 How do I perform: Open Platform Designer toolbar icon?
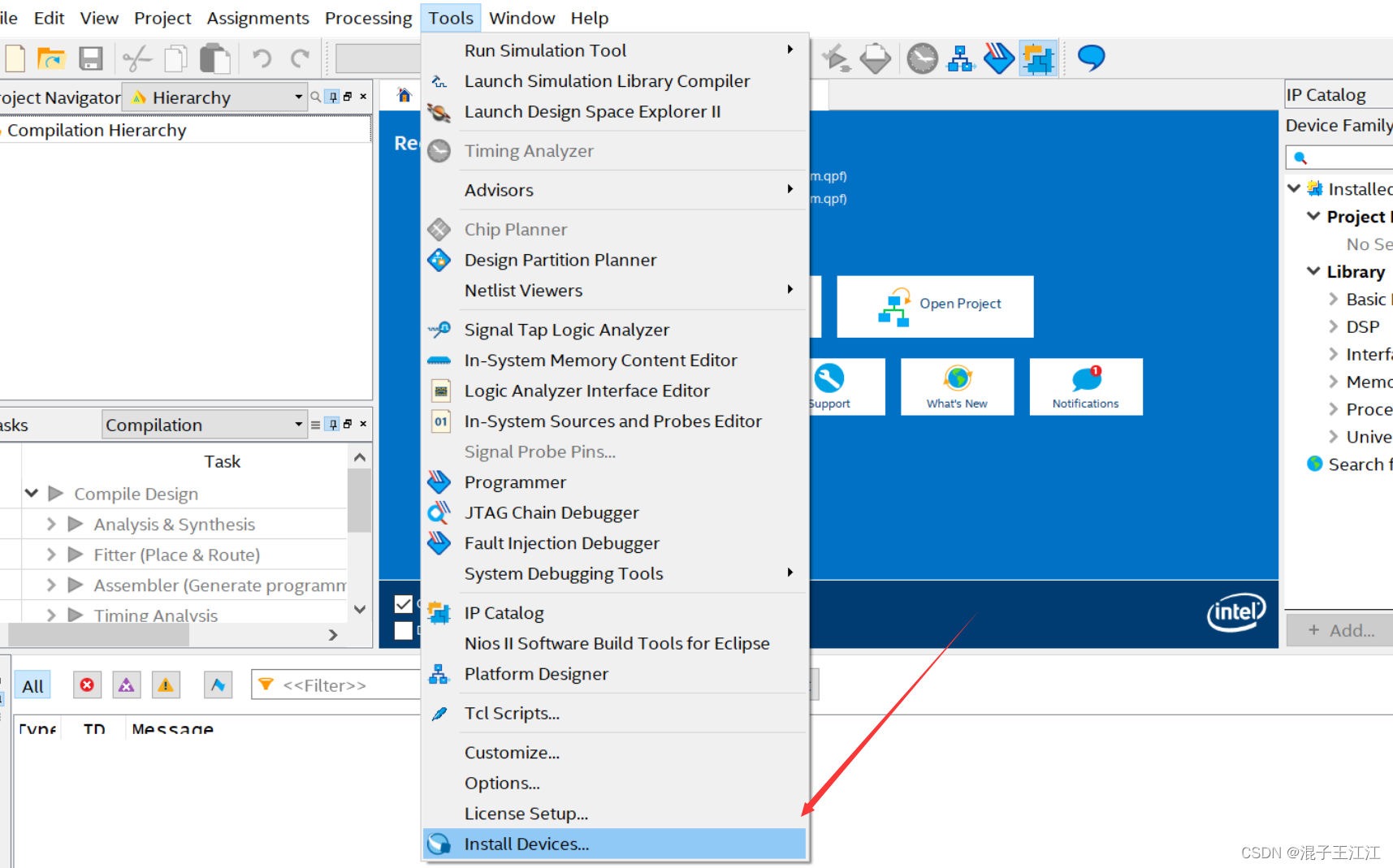coord(961,58)
